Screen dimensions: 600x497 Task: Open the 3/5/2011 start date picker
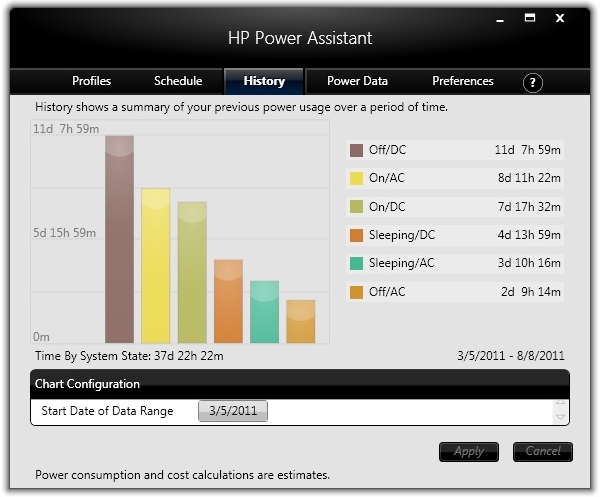coord(233,412)
